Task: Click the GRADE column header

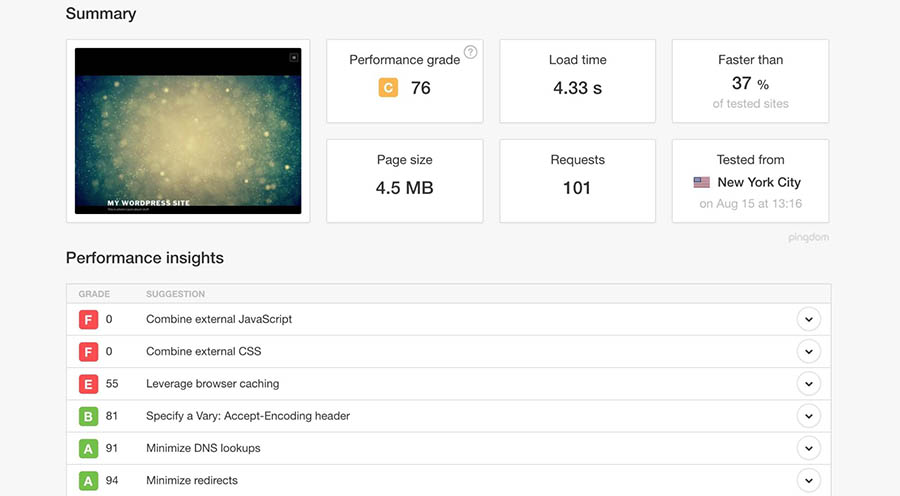Action: click(94, 294)
